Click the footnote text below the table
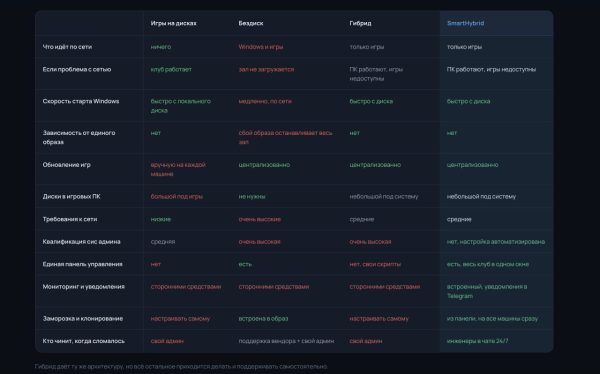 pyautogui.click(x=181, y=366)
